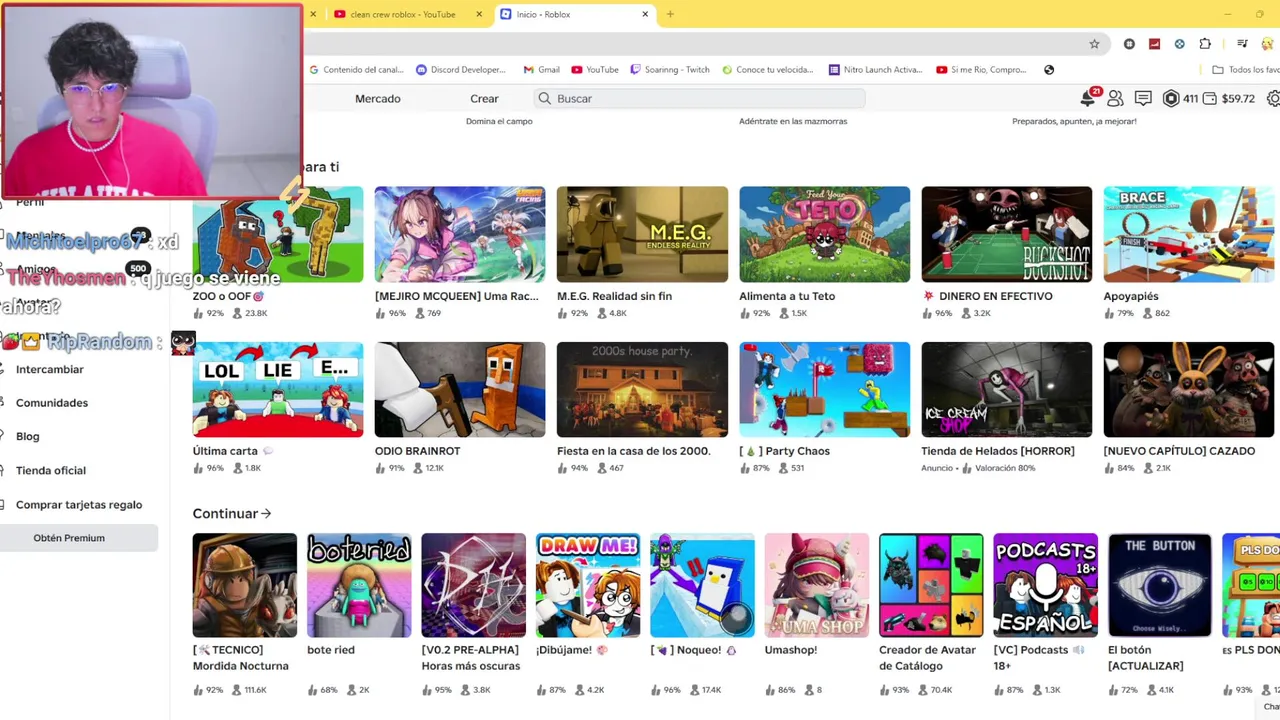Click the Alimenta a tu Teto title
The width and height of the screenshot is (1280, 720).
(787, 296)
